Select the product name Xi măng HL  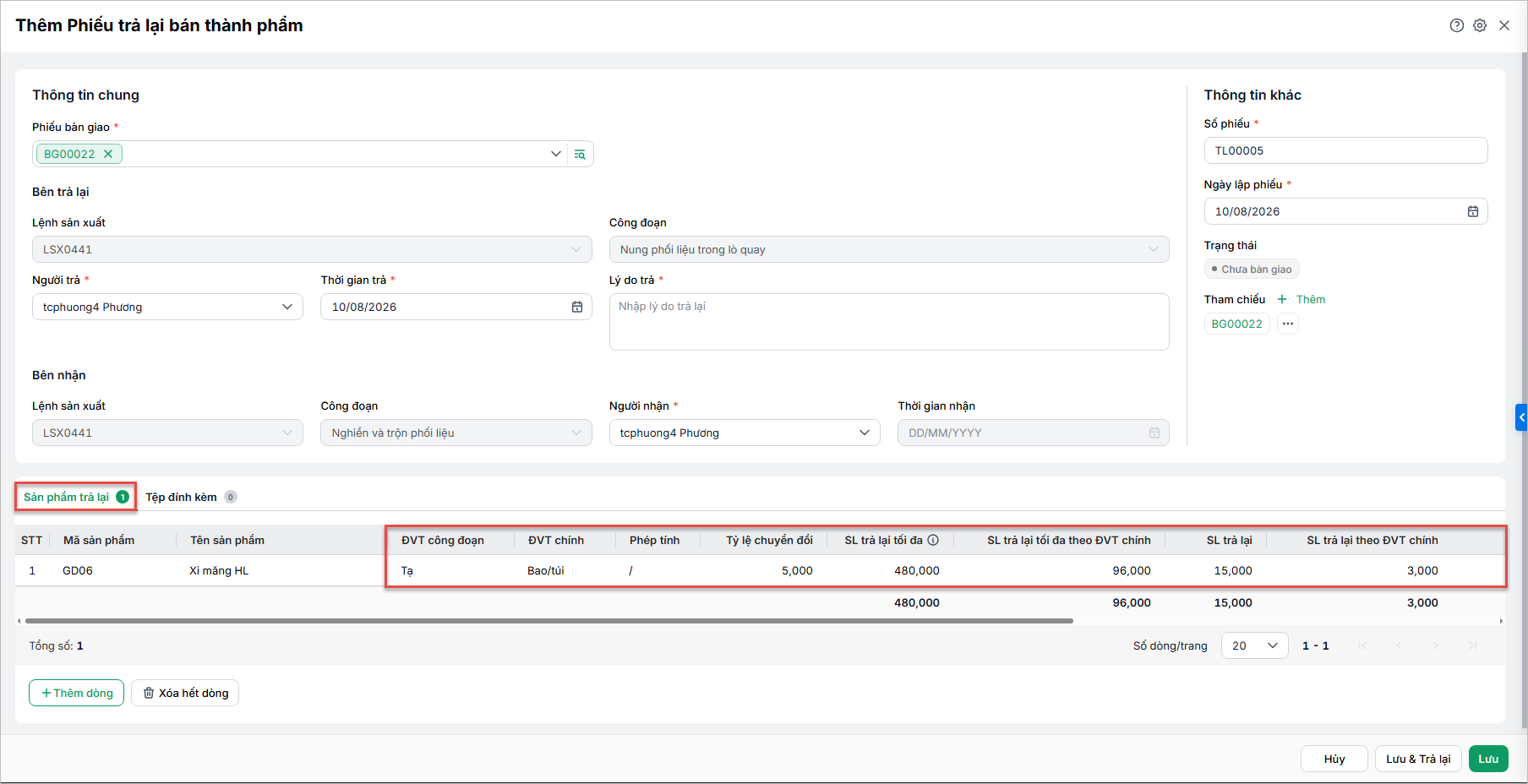219,570
